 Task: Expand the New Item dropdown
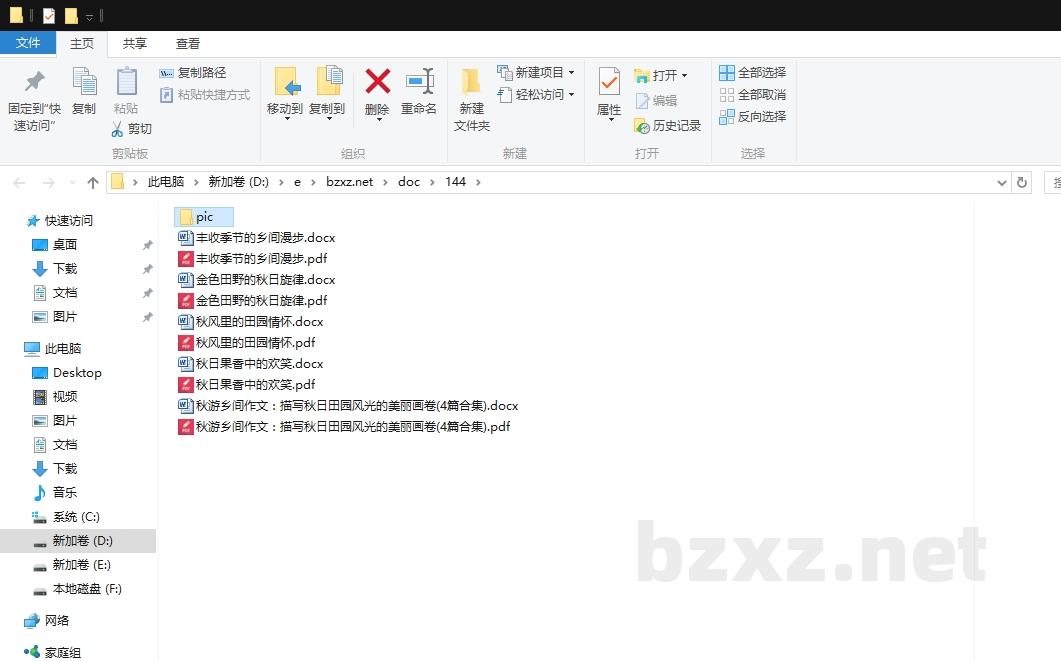coord(571,73)
